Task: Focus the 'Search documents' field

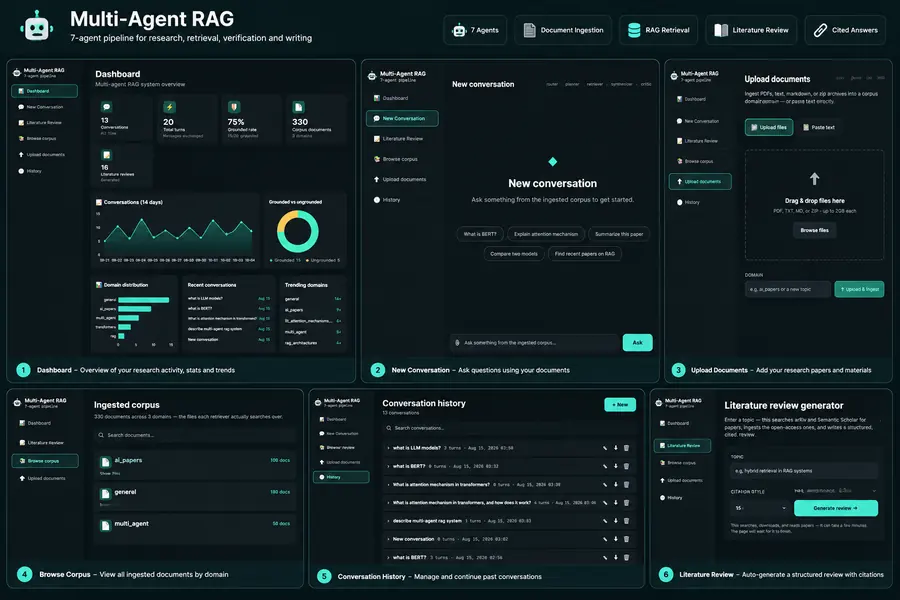Action: click(195, 435)
